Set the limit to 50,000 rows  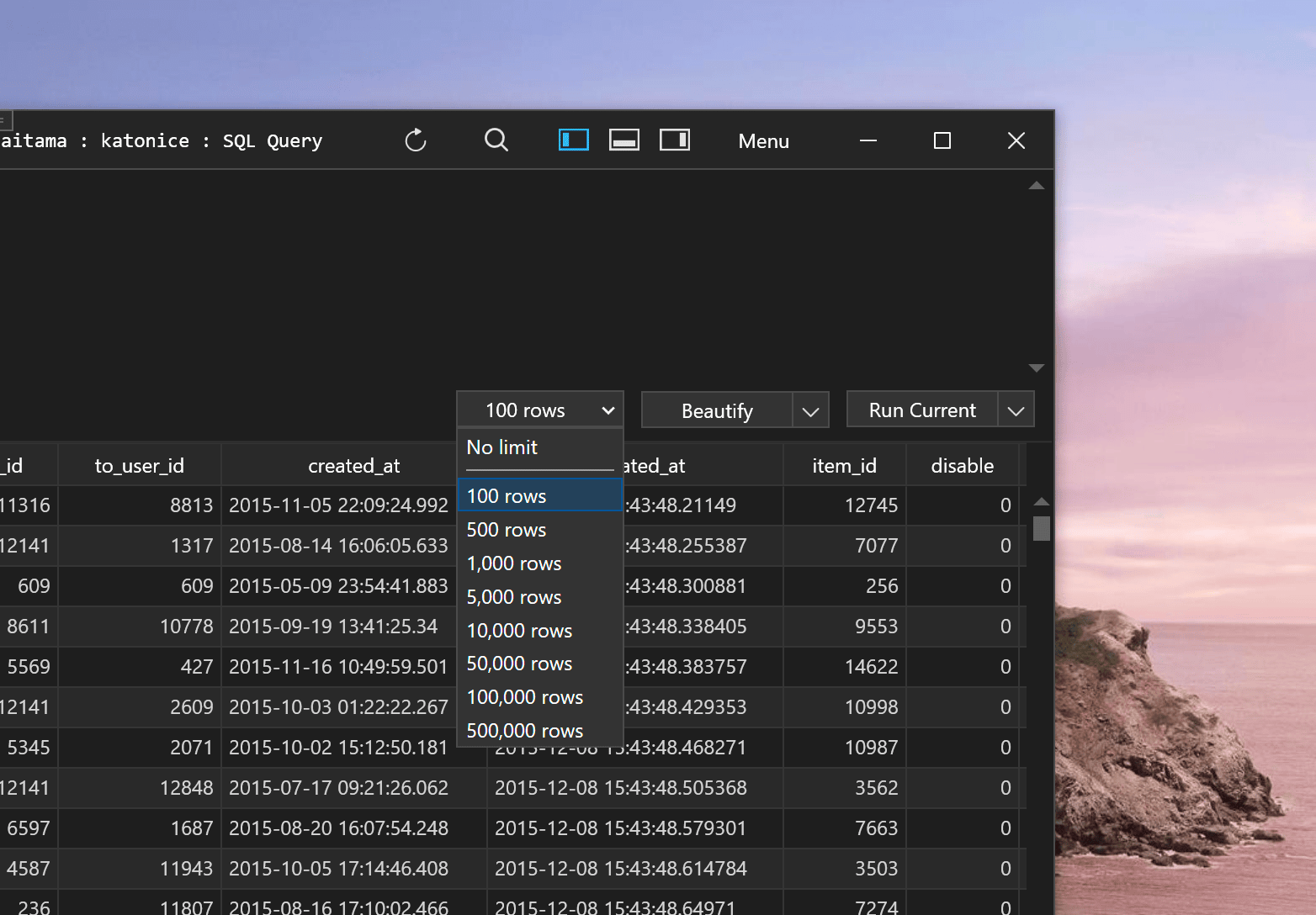click(540, 664)
